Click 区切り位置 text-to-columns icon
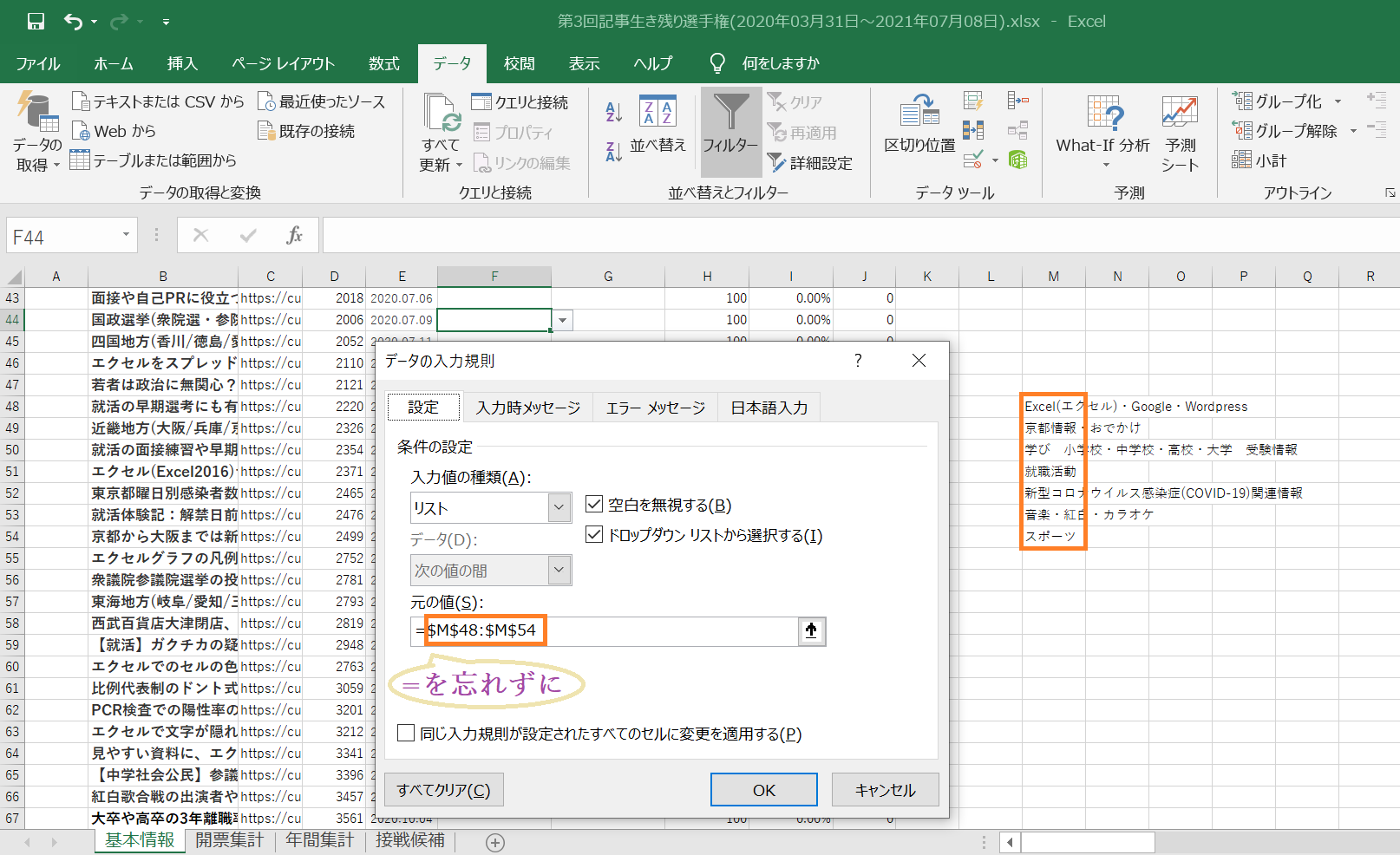Image resolution: width=1400 pixels, height=855 pixels. (919, 123)
